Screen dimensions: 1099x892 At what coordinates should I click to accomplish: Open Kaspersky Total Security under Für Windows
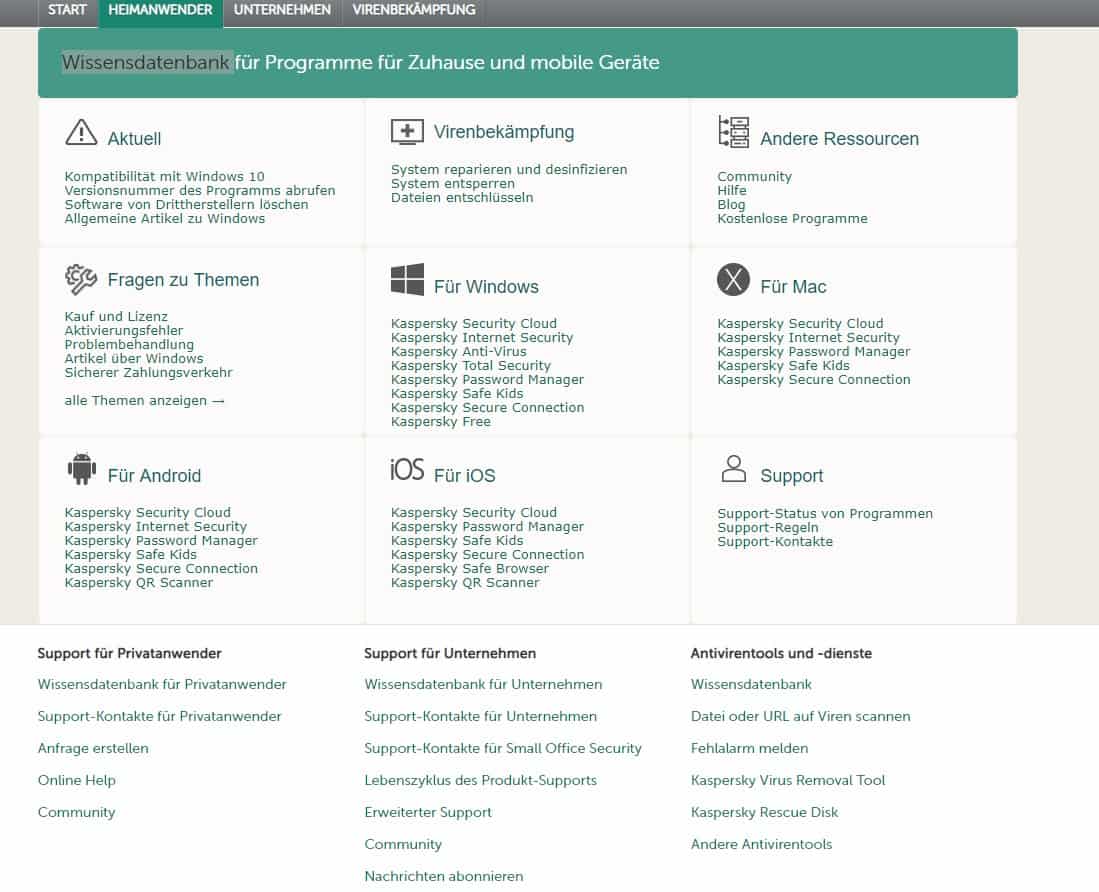pyautogui.click(x=471, y=365)
